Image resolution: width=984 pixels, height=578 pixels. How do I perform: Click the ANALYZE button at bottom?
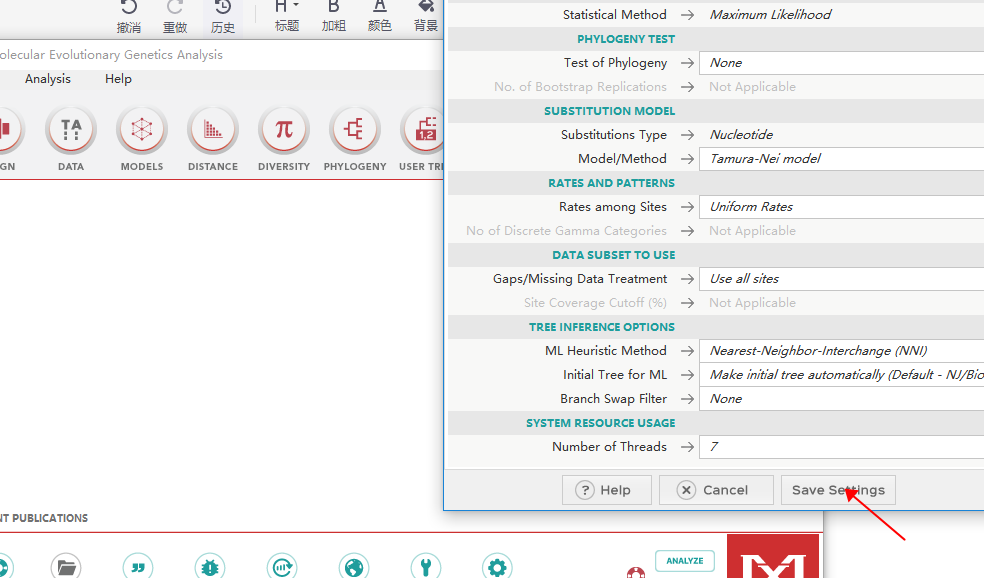tap(685, 561)
